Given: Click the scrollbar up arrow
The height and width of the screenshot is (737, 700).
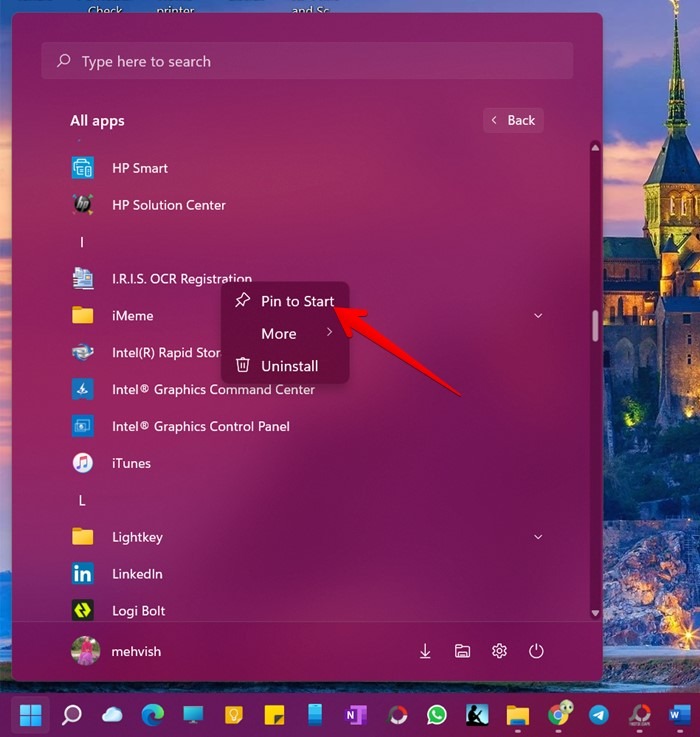Looking at the screenshot, I should tap(595, 148).
